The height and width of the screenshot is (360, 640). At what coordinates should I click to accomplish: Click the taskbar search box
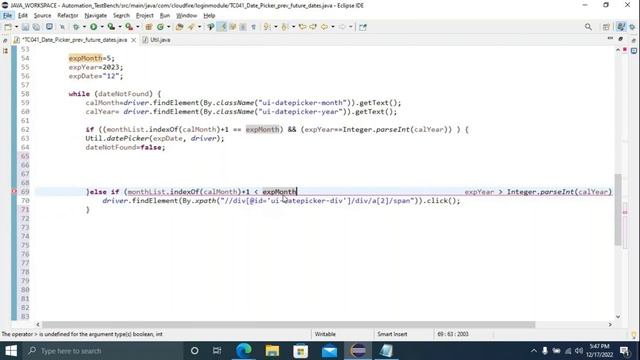pyautogui.click(x=102, y=351)
